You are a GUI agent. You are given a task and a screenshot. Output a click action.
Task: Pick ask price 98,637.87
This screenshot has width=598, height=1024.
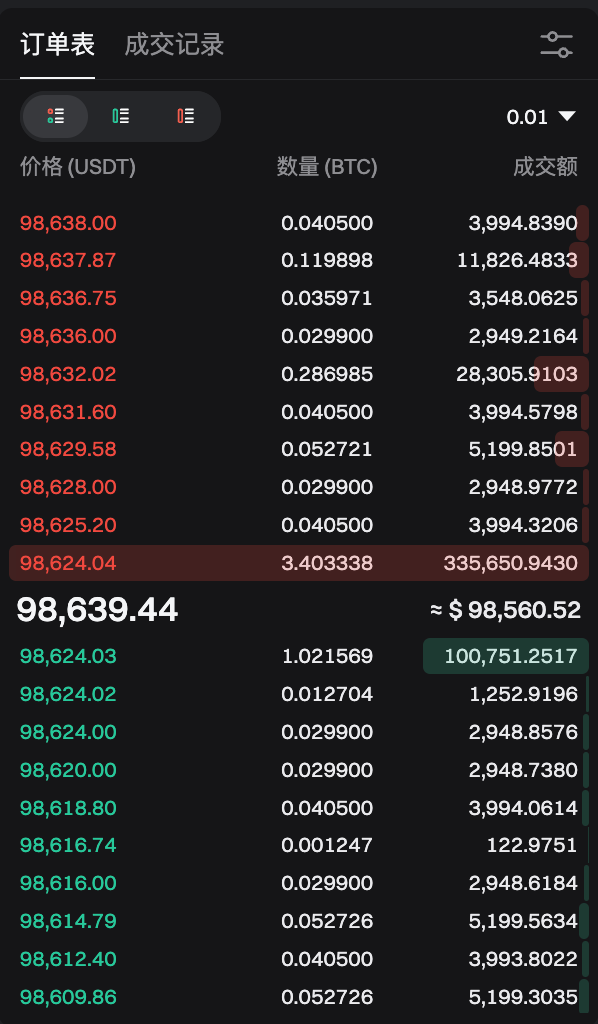click(68, 261)
